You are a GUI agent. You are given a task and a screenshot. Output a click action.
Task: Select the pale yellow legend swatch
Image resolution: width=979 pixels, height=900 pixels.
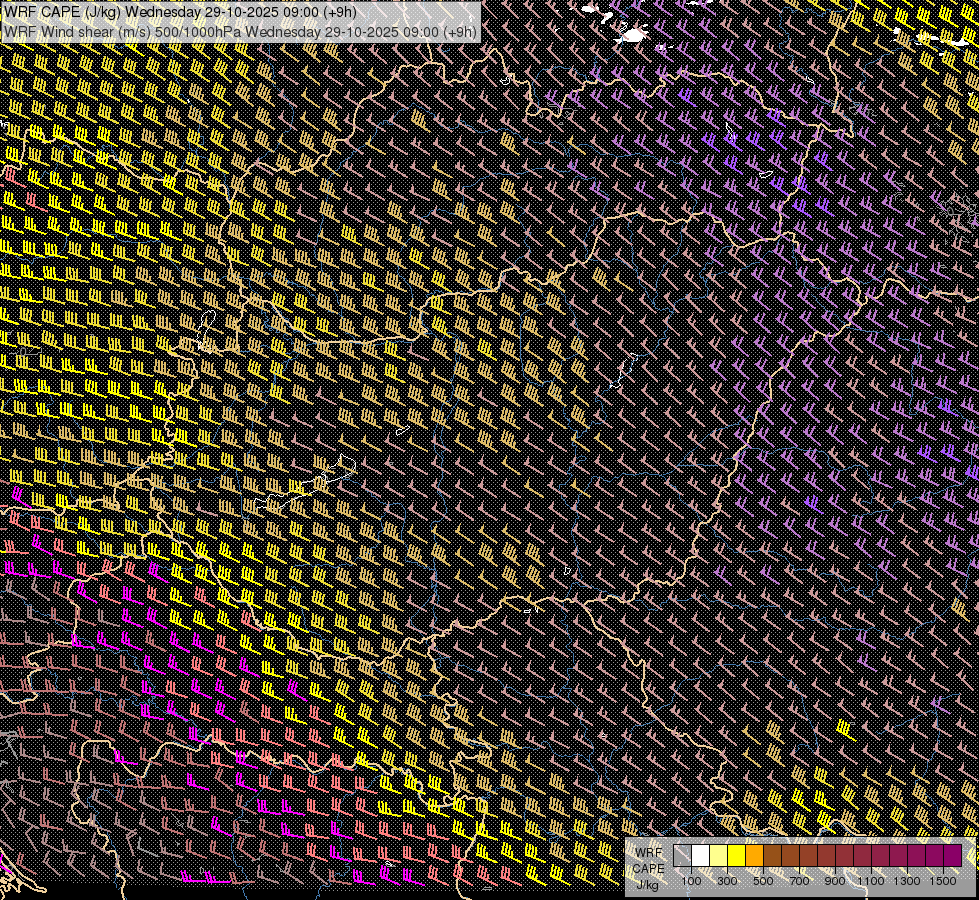[719, 856]
